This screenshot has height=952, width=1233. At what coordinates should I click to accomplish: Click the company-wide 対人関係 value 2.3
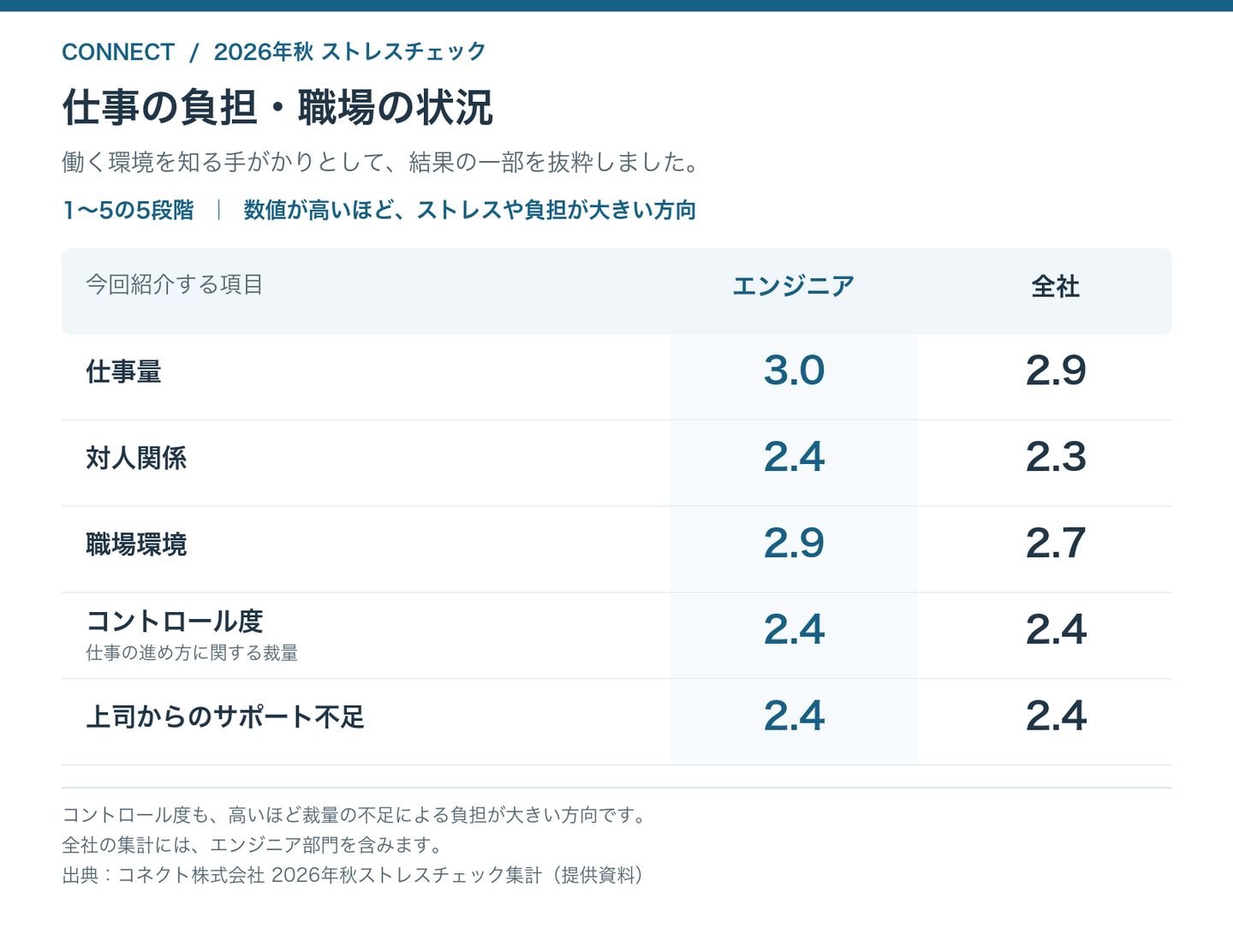(1056, 456)
